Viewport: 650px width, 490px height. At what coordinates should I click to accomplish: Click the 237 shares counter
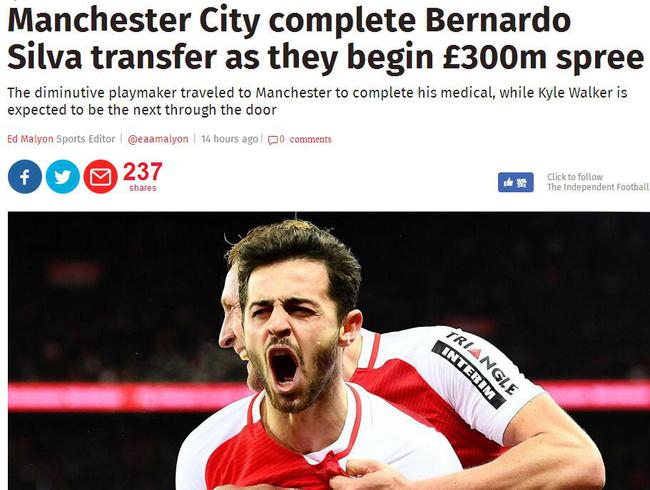143,172
